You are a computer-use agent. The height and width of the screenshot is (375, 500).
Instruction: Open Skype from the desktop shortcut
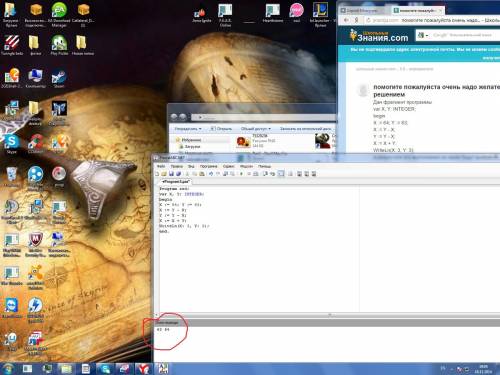click(12, 144)
